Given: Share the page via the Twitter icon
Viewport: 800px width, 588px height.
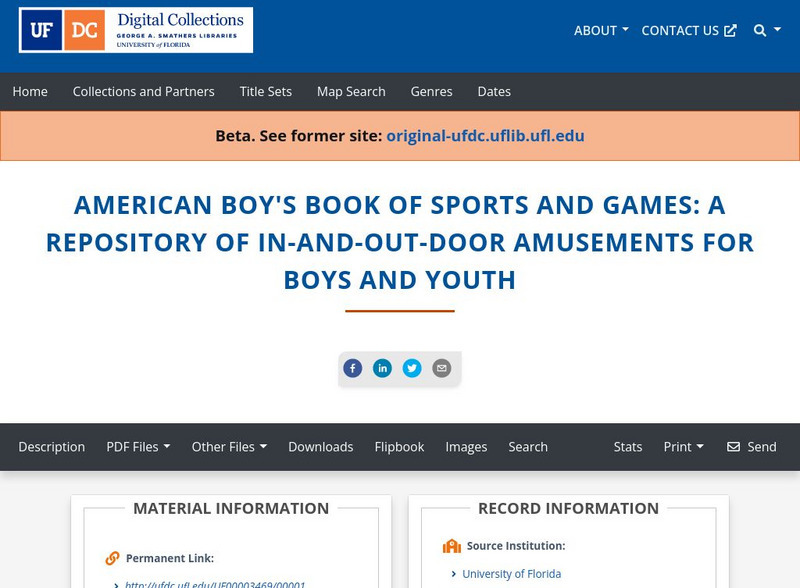Looking at the screenshot, I should point(411,368).
